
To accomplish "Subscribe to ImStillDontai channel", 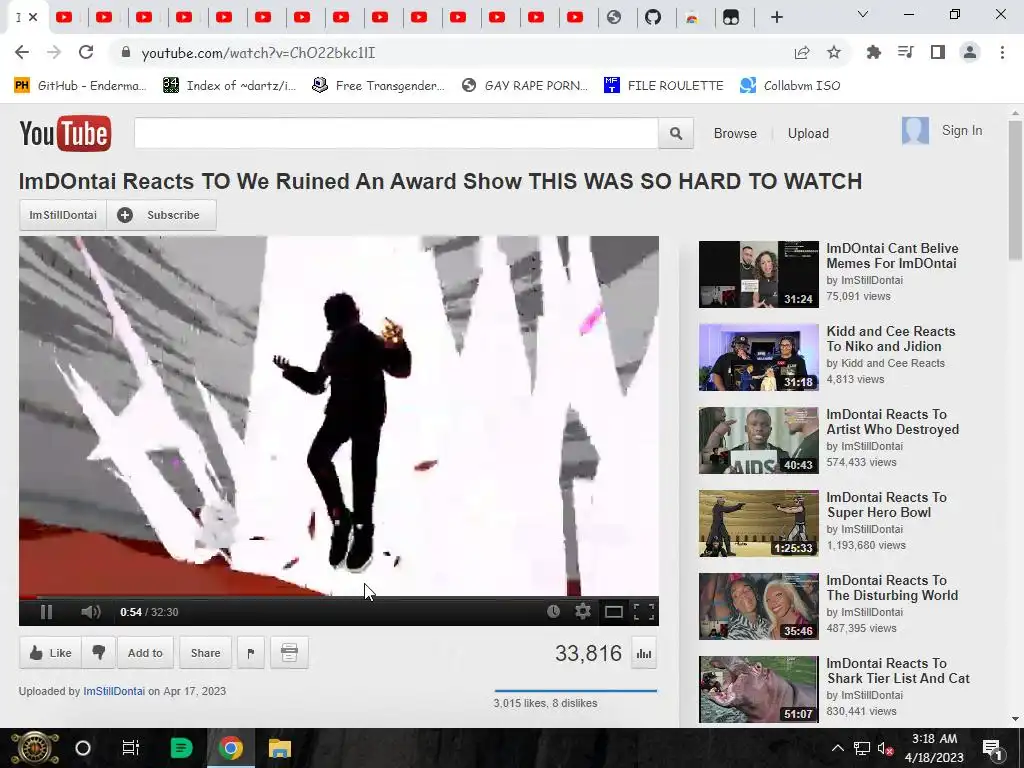I will (161, 215).
